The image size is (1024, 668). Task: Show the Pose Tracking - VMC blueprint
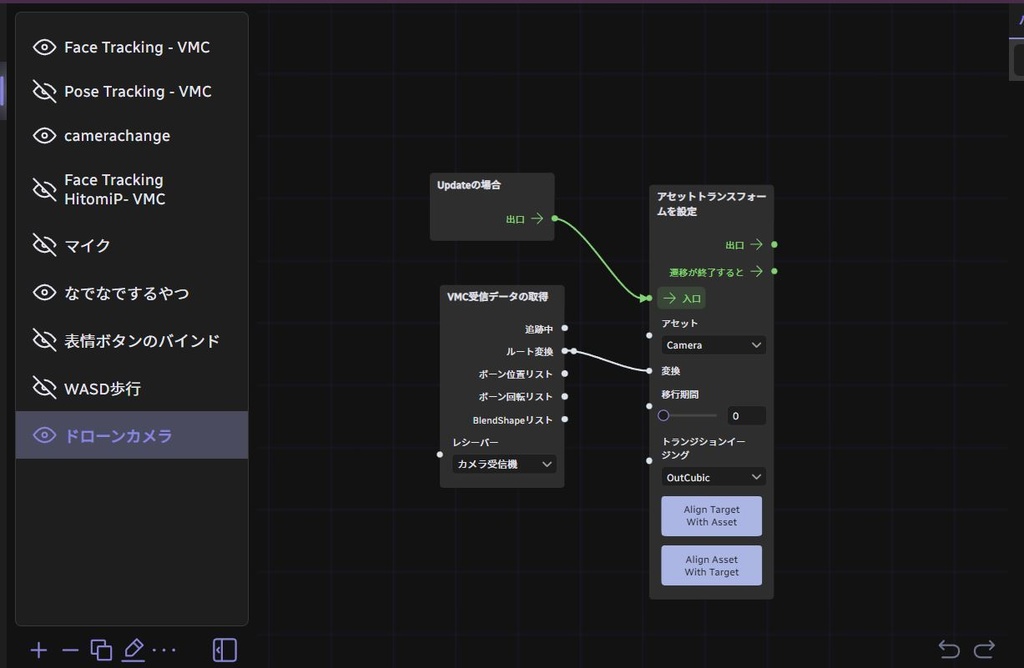point(44,91)
